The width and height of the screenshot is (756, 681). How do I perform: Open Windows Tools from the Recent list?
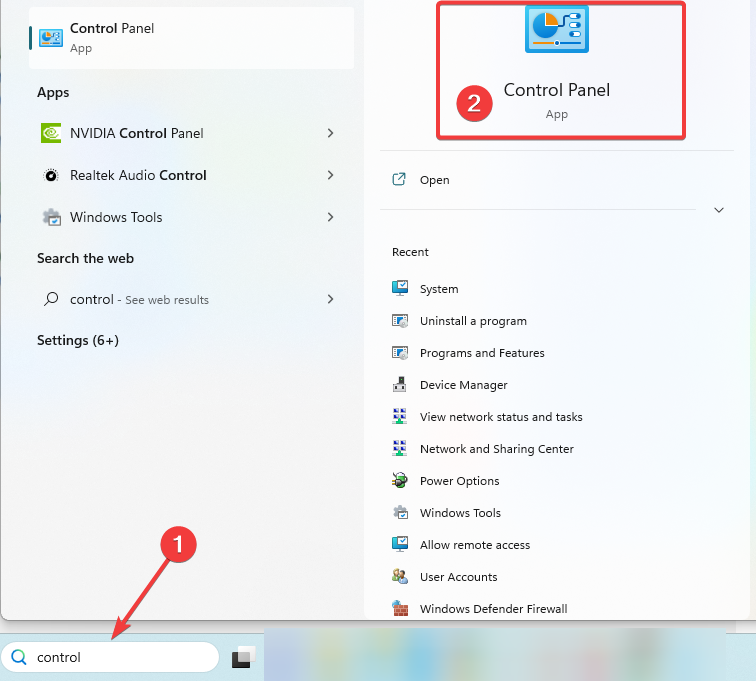click(460, 513)
